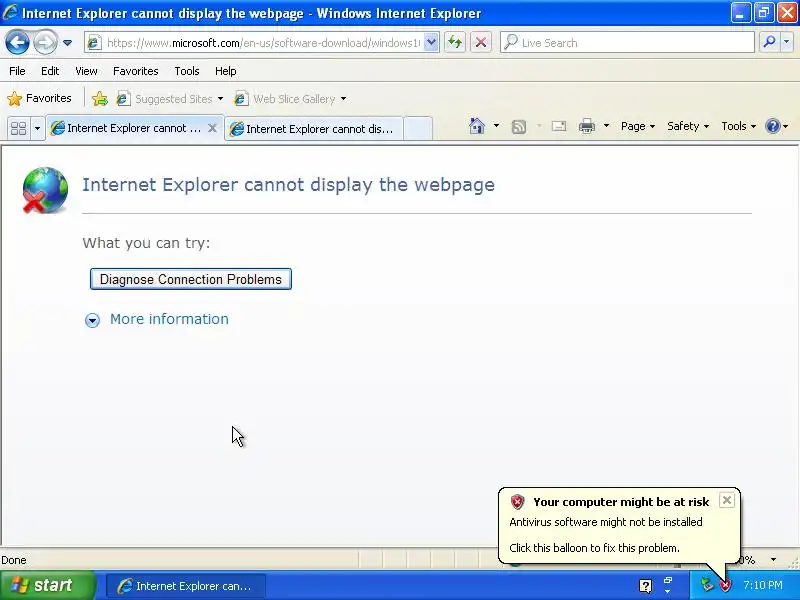Click inside the Live Search box
This screenshot has width=800, height=600.
pyautogui.click(x=628, y=43)
